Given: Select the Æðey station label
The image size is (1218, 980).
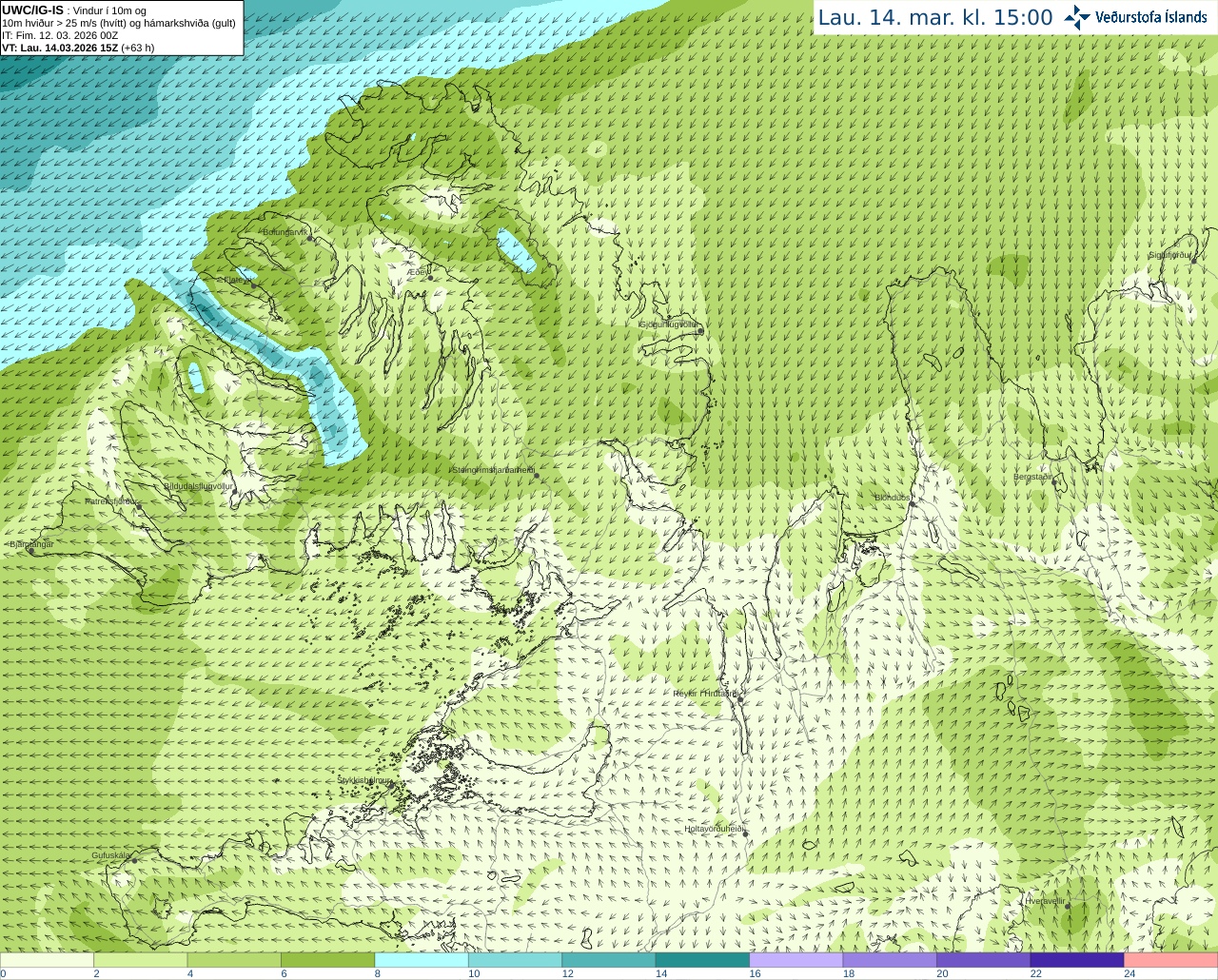Looking at the screenshot, I should pyautogui.click(x=417, y=272).
